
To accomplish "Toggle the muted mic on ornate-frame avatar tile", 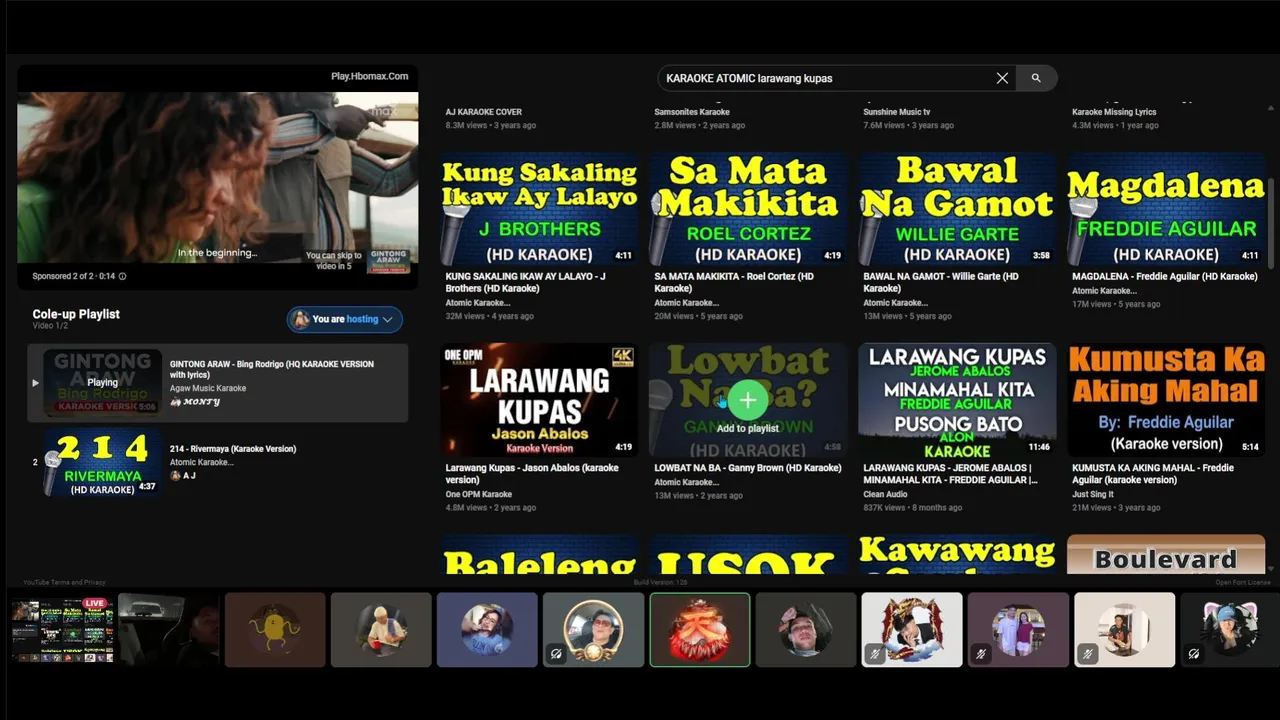I will [875, 654].
